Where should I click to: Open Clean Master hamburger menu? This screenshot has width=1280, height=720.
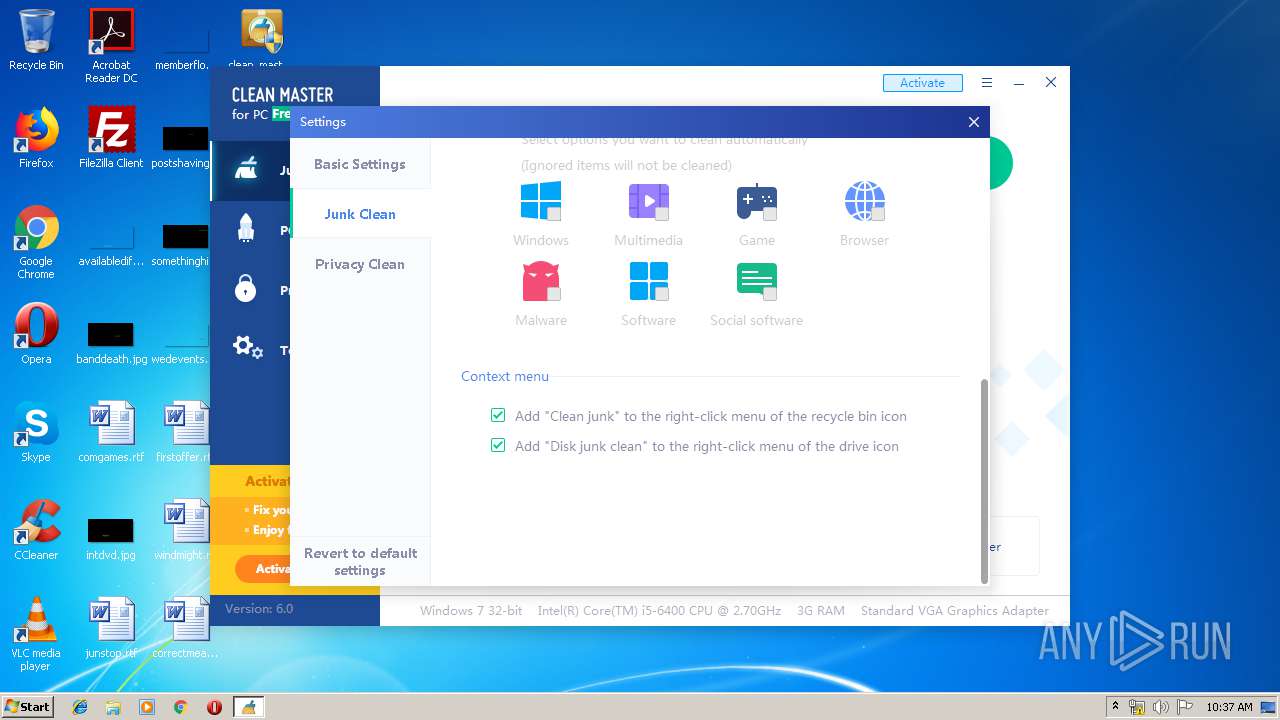(987, 83)
